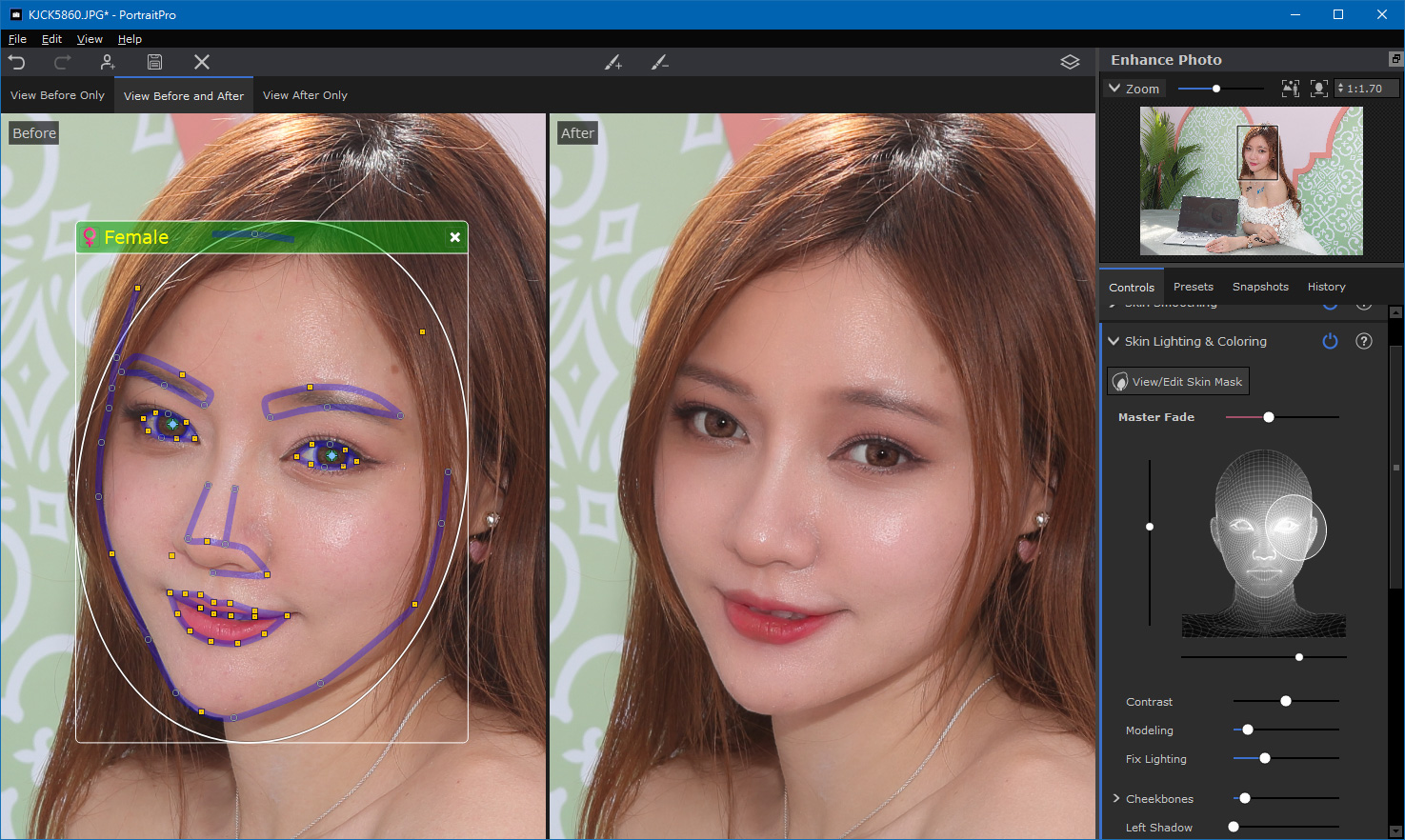
Task: Click the controls panel scroll up arrow
Action: pyautogui.click(x=1396, y=312)
